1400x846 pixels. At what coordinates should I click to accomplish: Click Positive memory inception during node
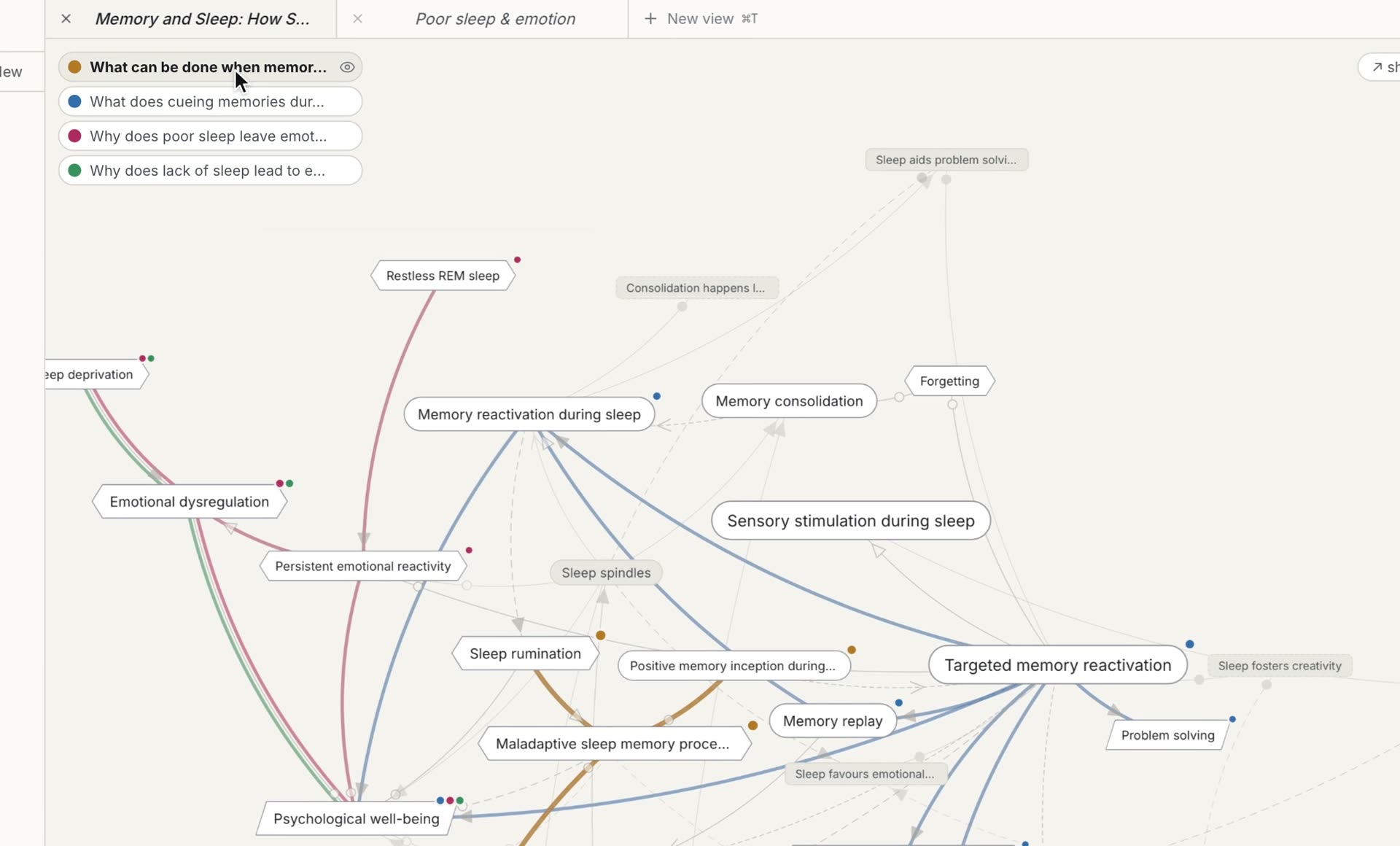pos(734,666)
